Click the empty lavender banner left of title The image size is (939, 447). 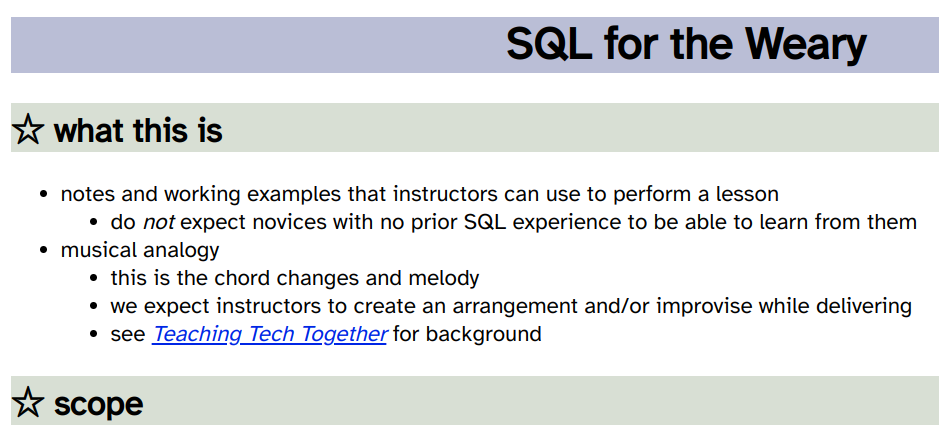tap(250, 45)
